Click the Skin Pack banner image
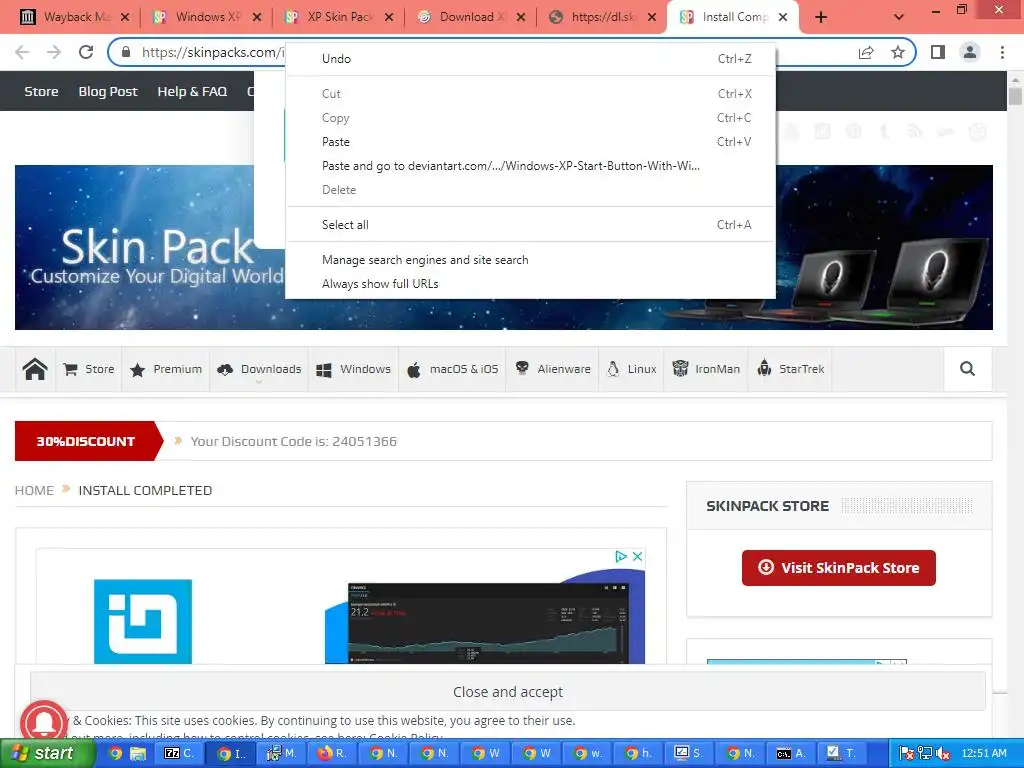Viewport: 1024px width, 768px height. pyautogui.click(x=504, y=248)
